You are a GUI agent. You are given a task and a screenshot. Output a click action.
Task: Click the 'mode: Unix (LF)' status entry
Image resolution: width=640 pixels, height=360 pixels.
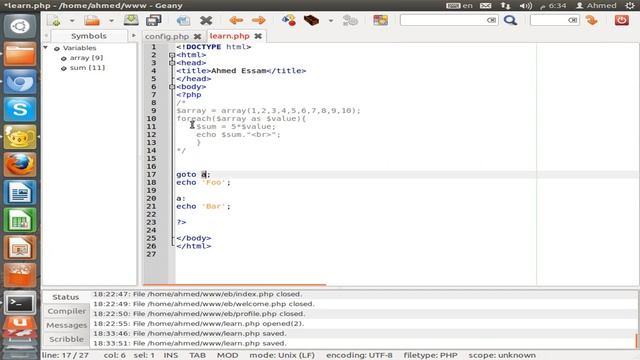click(x=282, y=355)
